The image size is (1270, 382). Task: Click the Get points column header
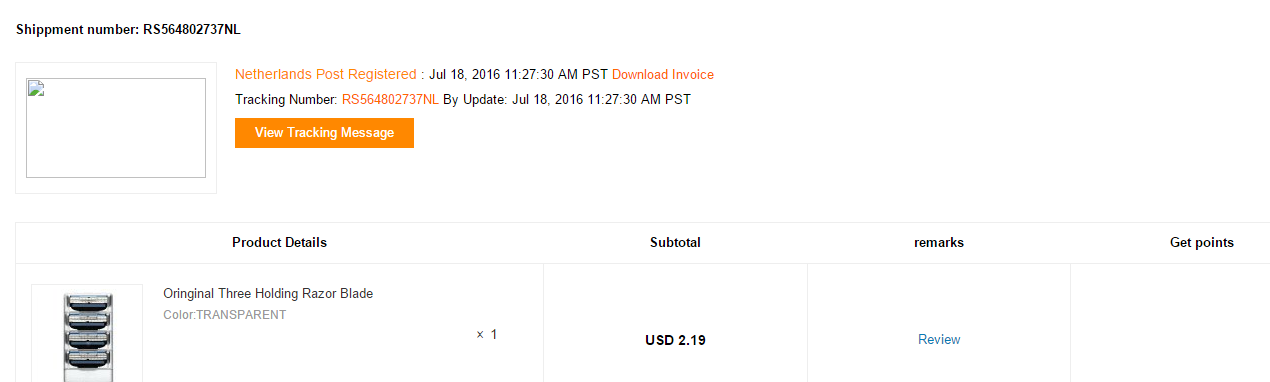point(1202,243)
